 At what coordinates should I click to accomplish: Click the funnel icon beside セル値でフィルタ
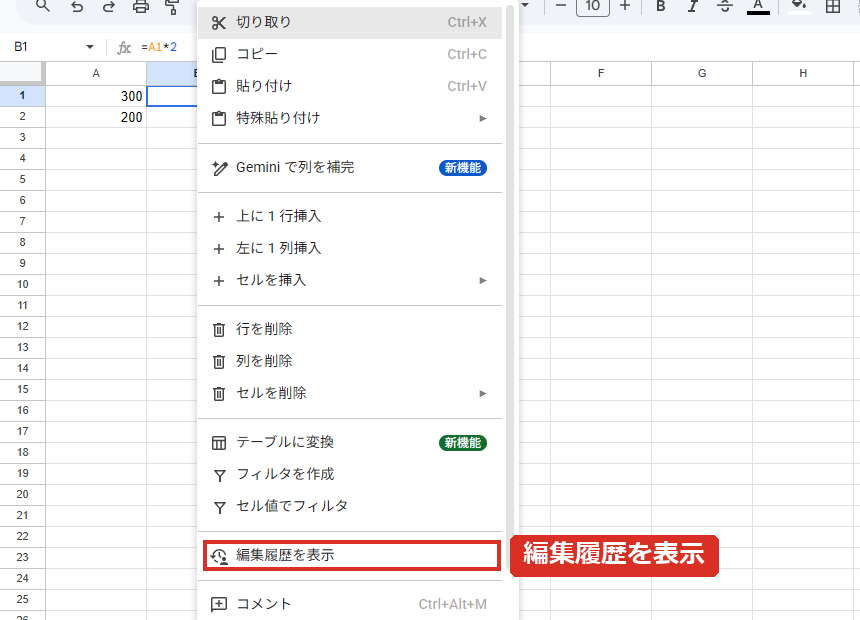coord(219,507)
